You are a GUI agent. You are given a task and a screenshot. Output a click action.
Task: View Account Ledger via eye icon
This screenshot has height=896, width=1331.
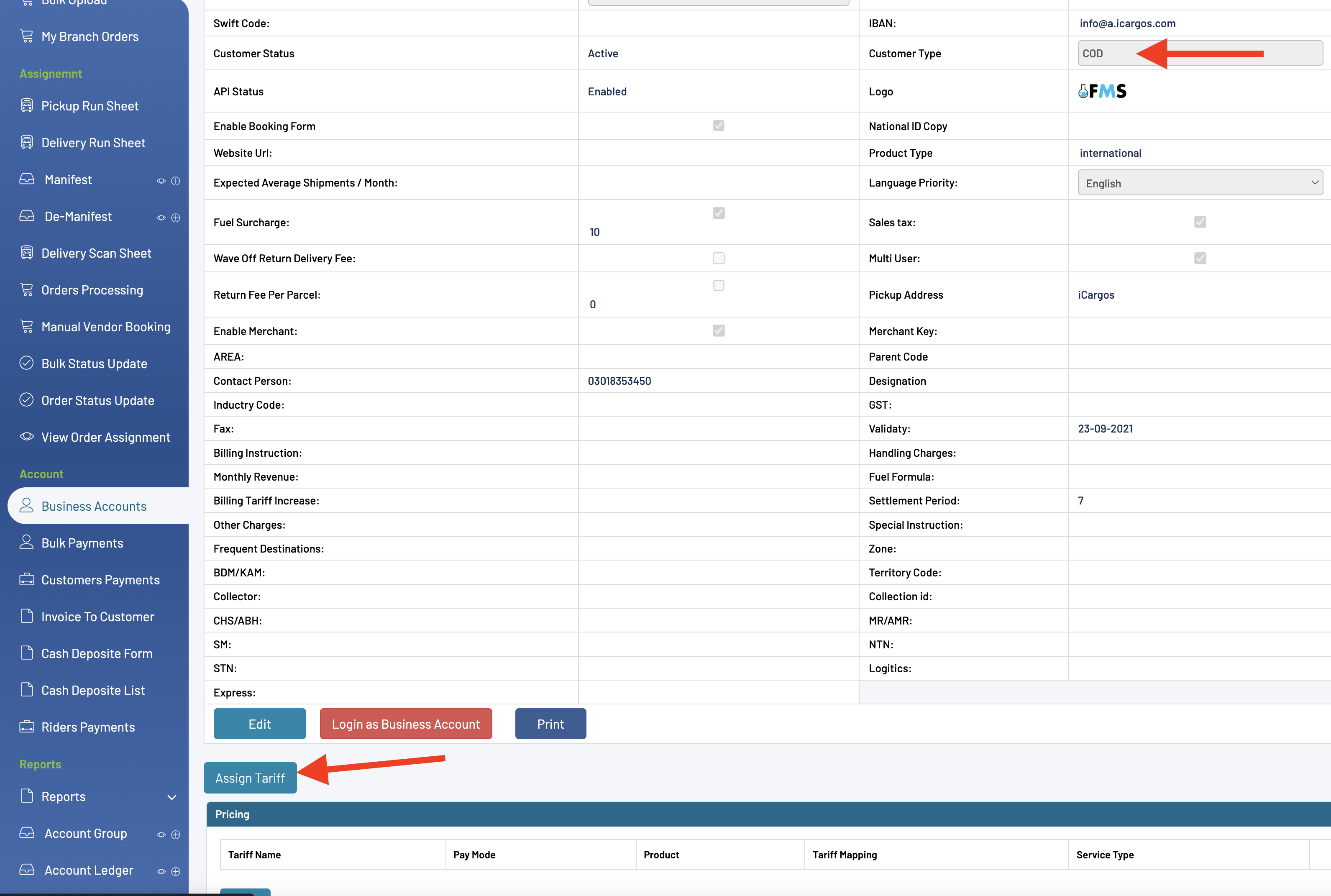pos(161,871)
